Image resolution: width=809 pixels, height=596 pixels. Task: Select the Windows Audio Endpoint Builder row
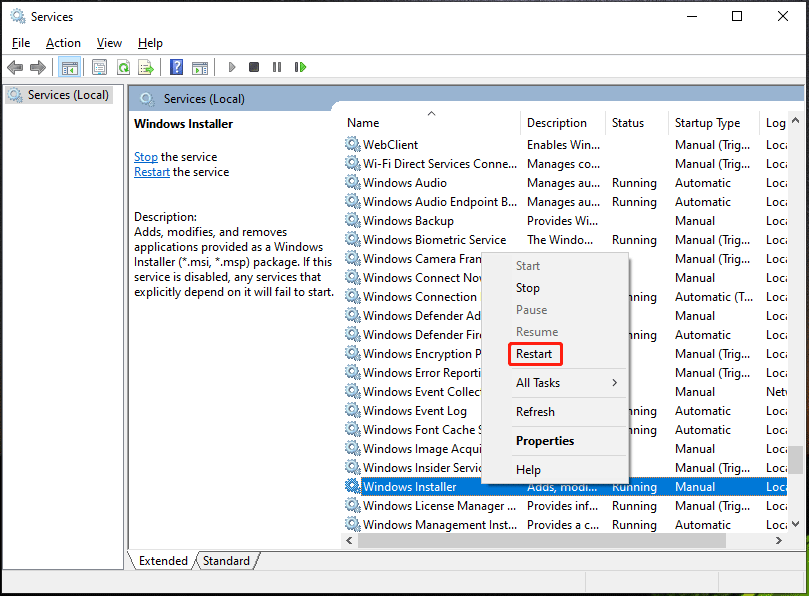coord(565,202)
